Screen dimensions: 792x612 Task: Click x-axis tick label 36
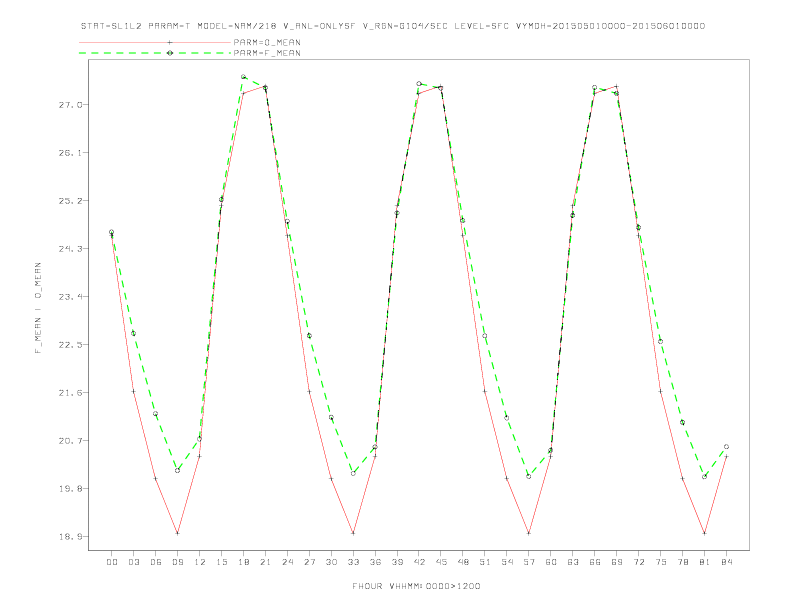375,562
